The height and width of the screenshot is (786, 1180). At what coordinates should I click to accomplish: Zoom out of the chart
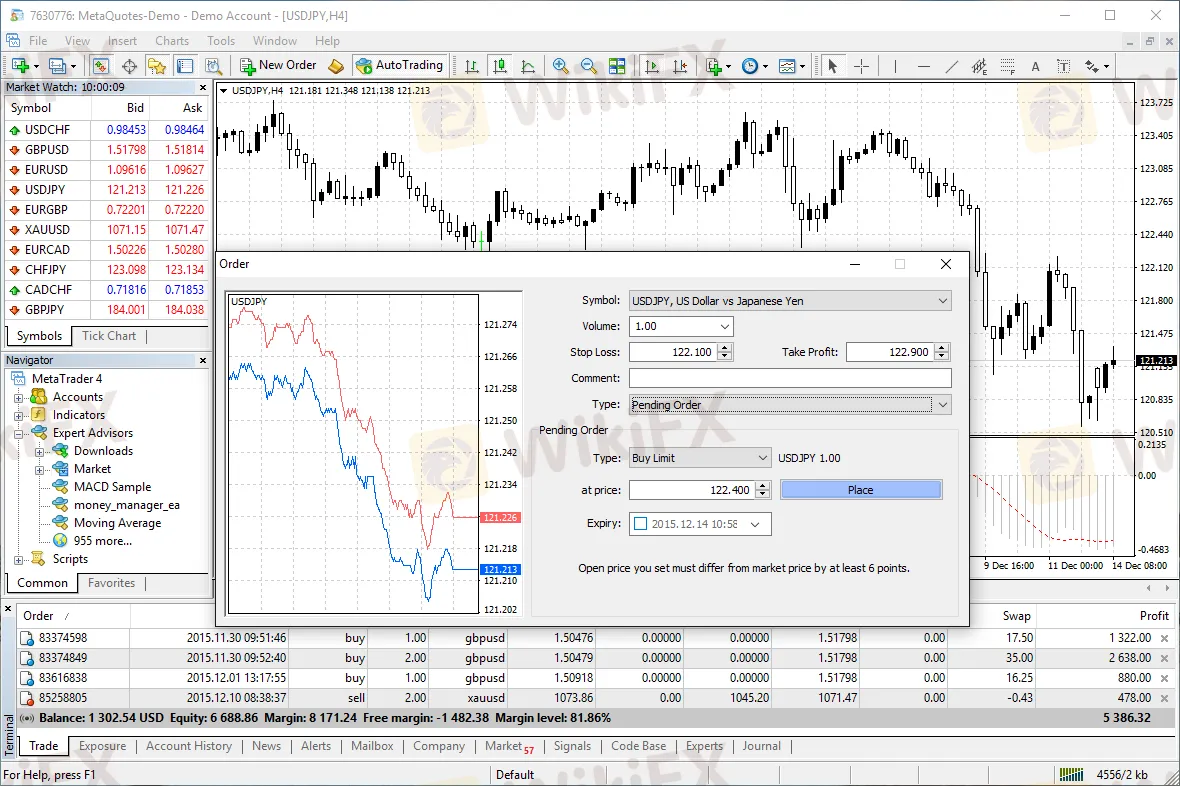[588, 66]
